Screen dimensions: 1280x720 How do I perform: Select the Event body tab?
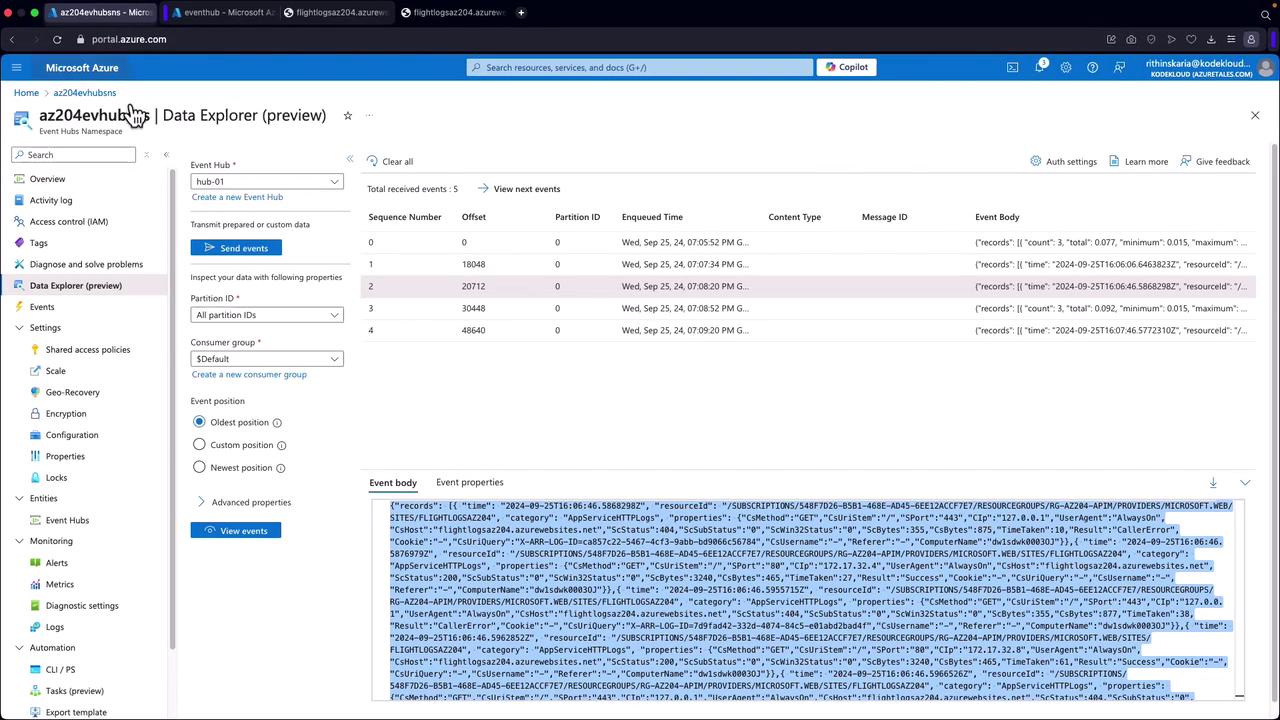pyautogui.click(x=393, y=483)
